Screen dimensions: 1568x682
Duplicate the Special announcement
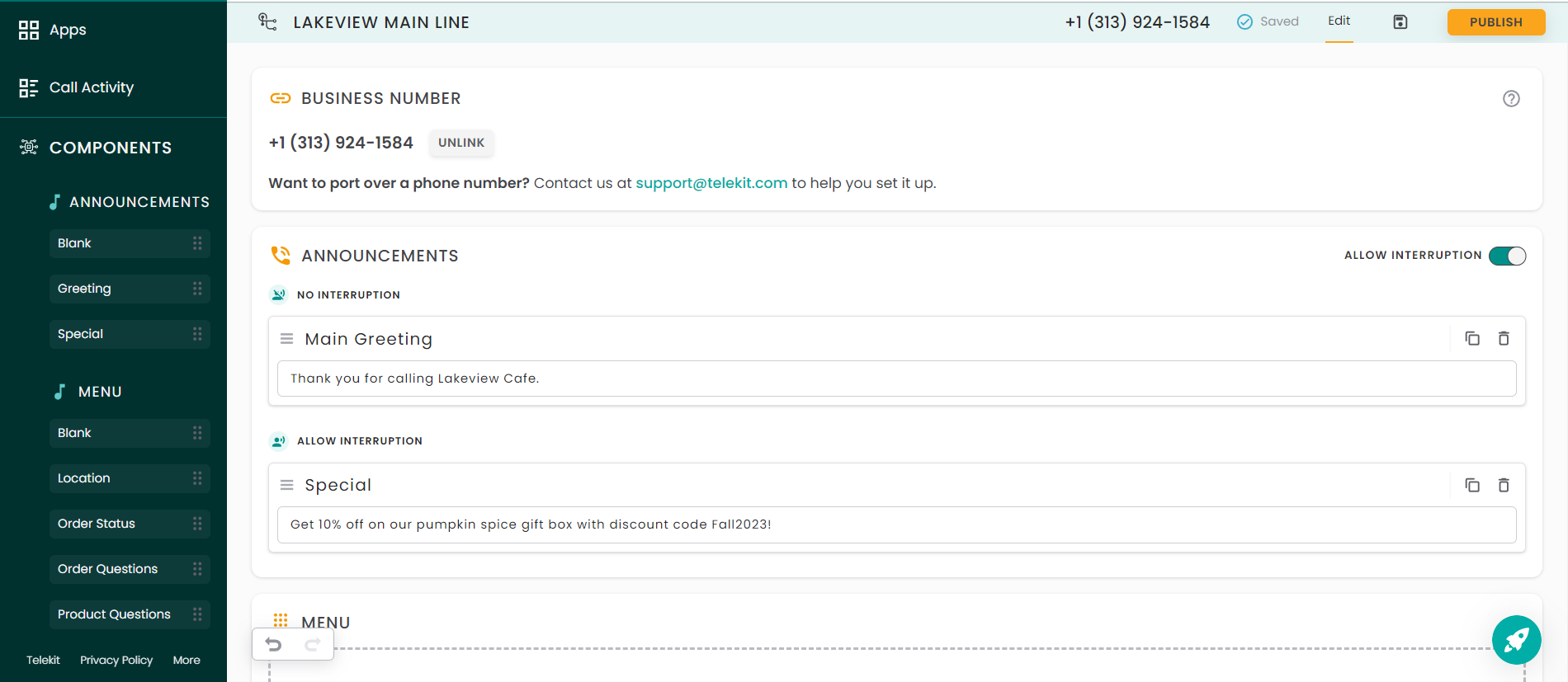[x=1472, y=485]
